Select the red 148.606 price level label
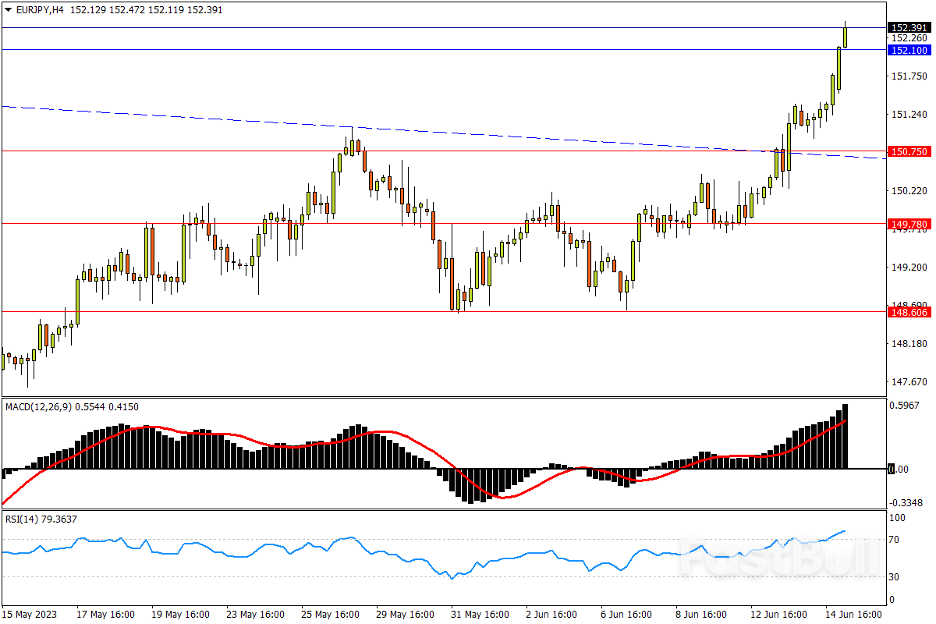Screen dimensions: 936x624 tap(909, 312)
